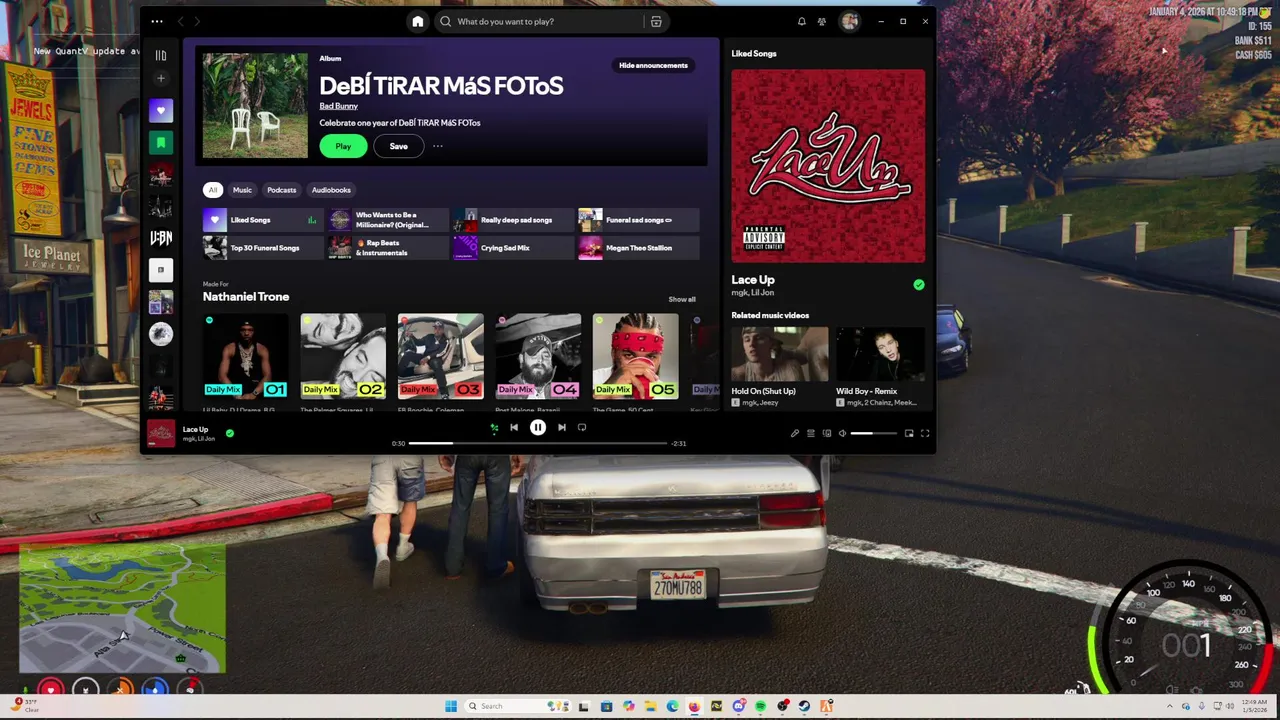Click the Lace Up thumbnail in bottom player
The height and width of the screenshot is (720, 1280).
161,433
